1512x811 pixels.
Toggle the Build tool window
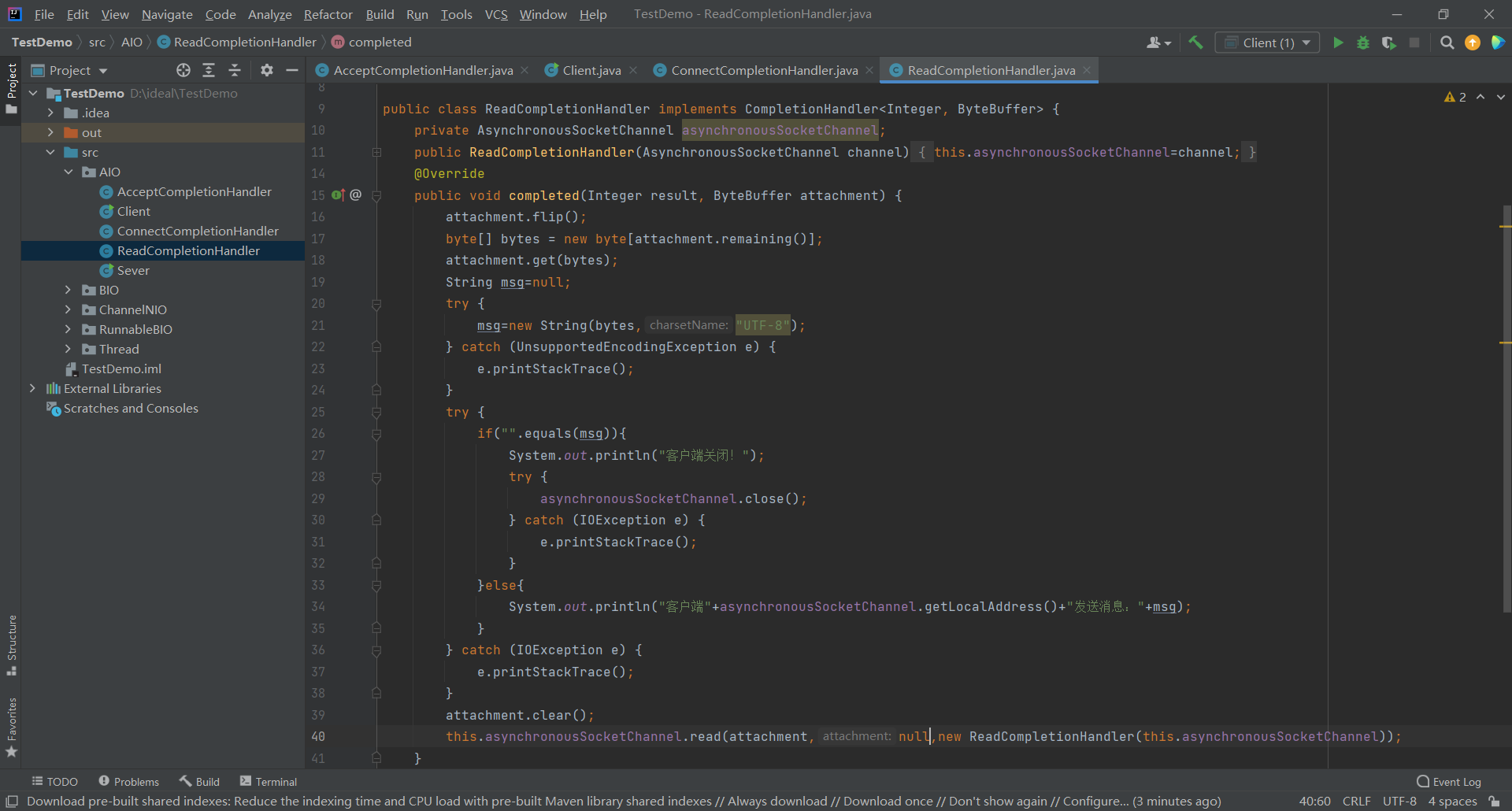point(199,782)
